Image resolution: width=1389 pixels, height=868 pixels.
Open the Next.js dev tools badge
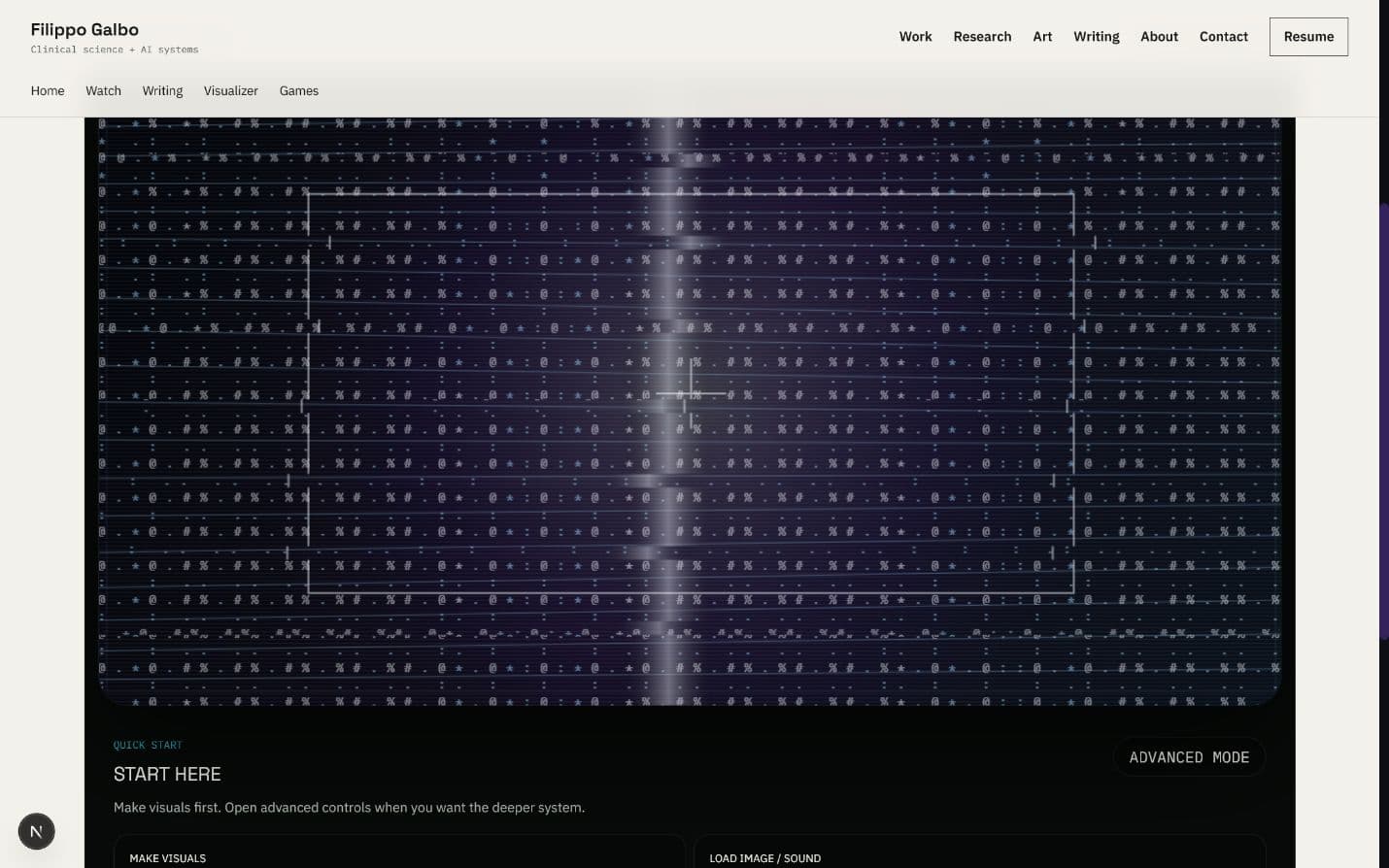click(x=36, y=831)
